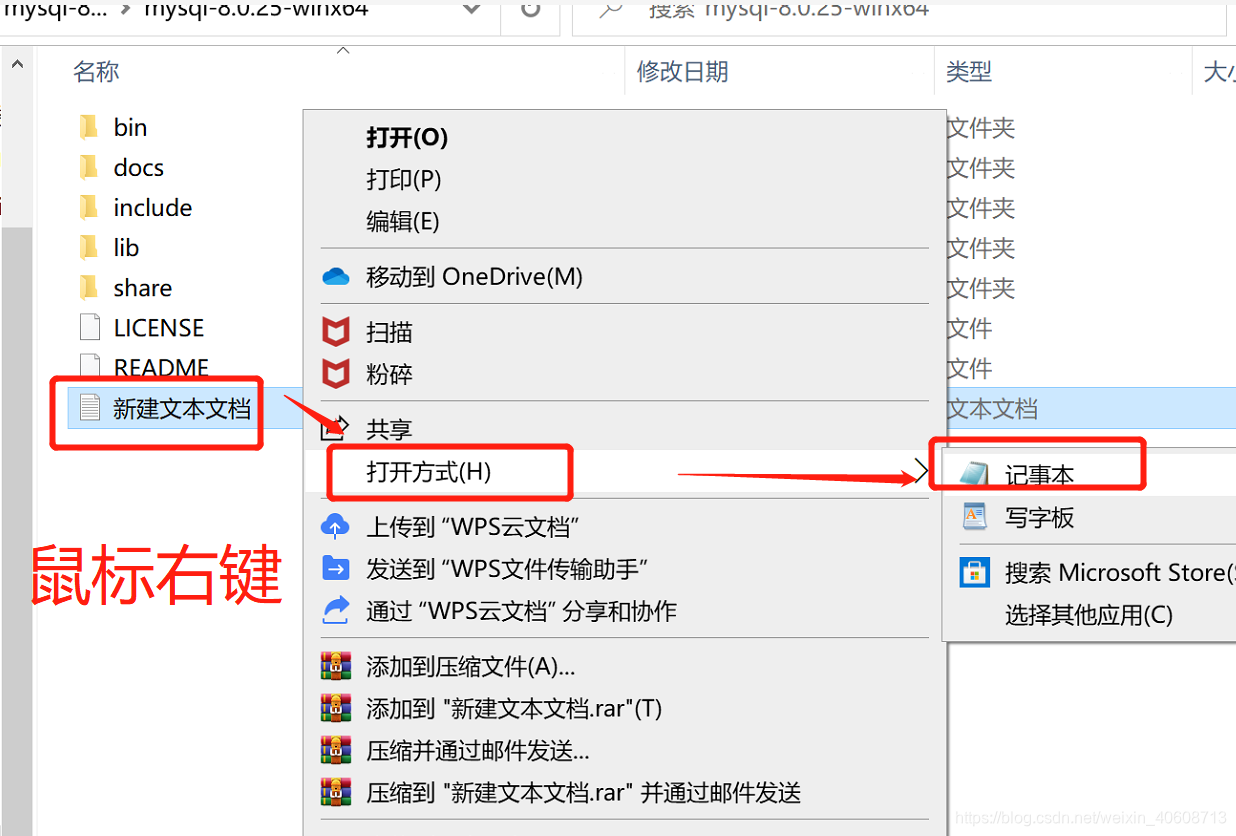Select the folder name share
The width and height of the screenshot is (1236, 836).
click(x=143, y=288)
